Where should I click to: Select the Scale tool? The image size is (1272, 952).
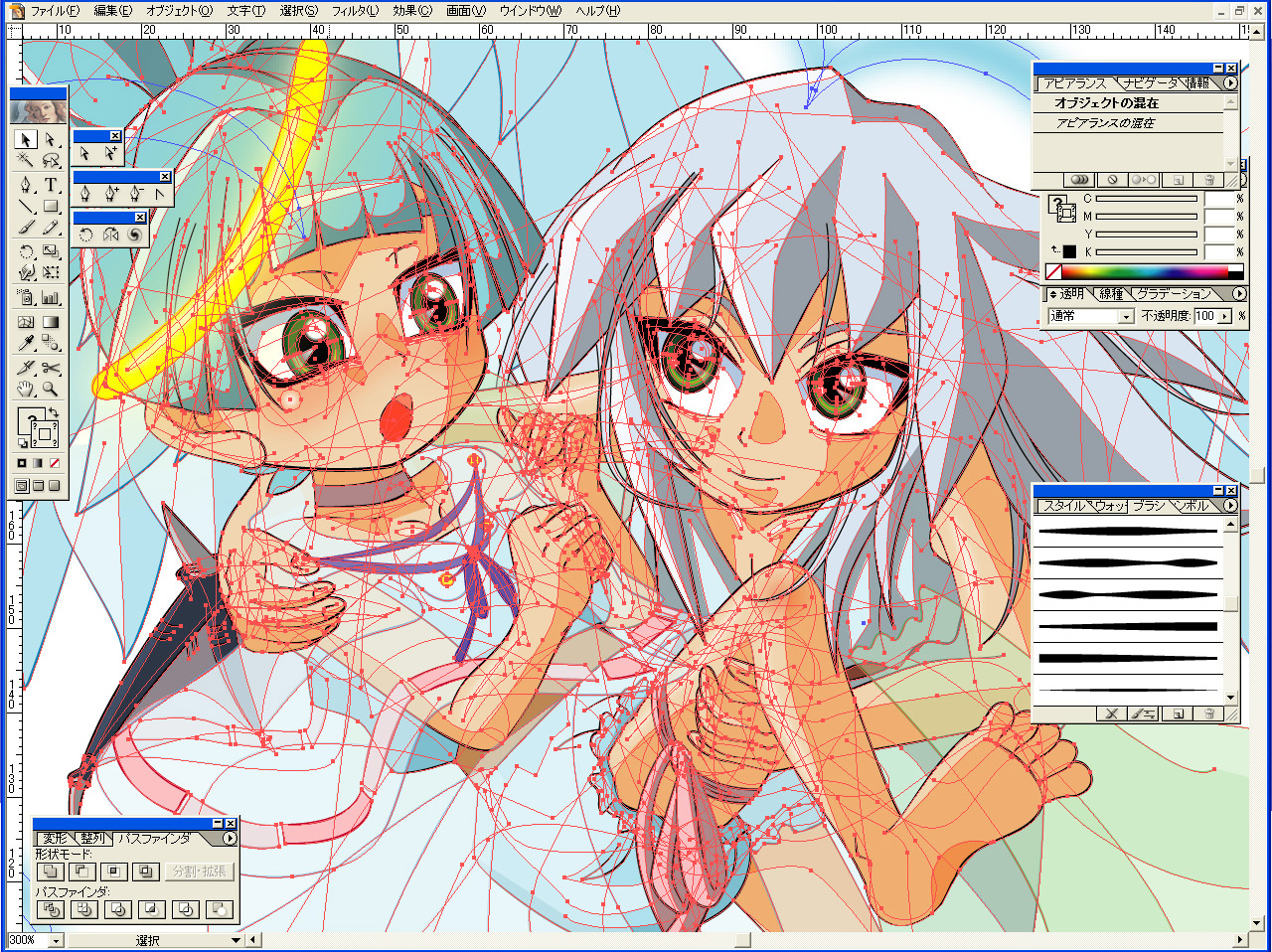pos(51,251)
